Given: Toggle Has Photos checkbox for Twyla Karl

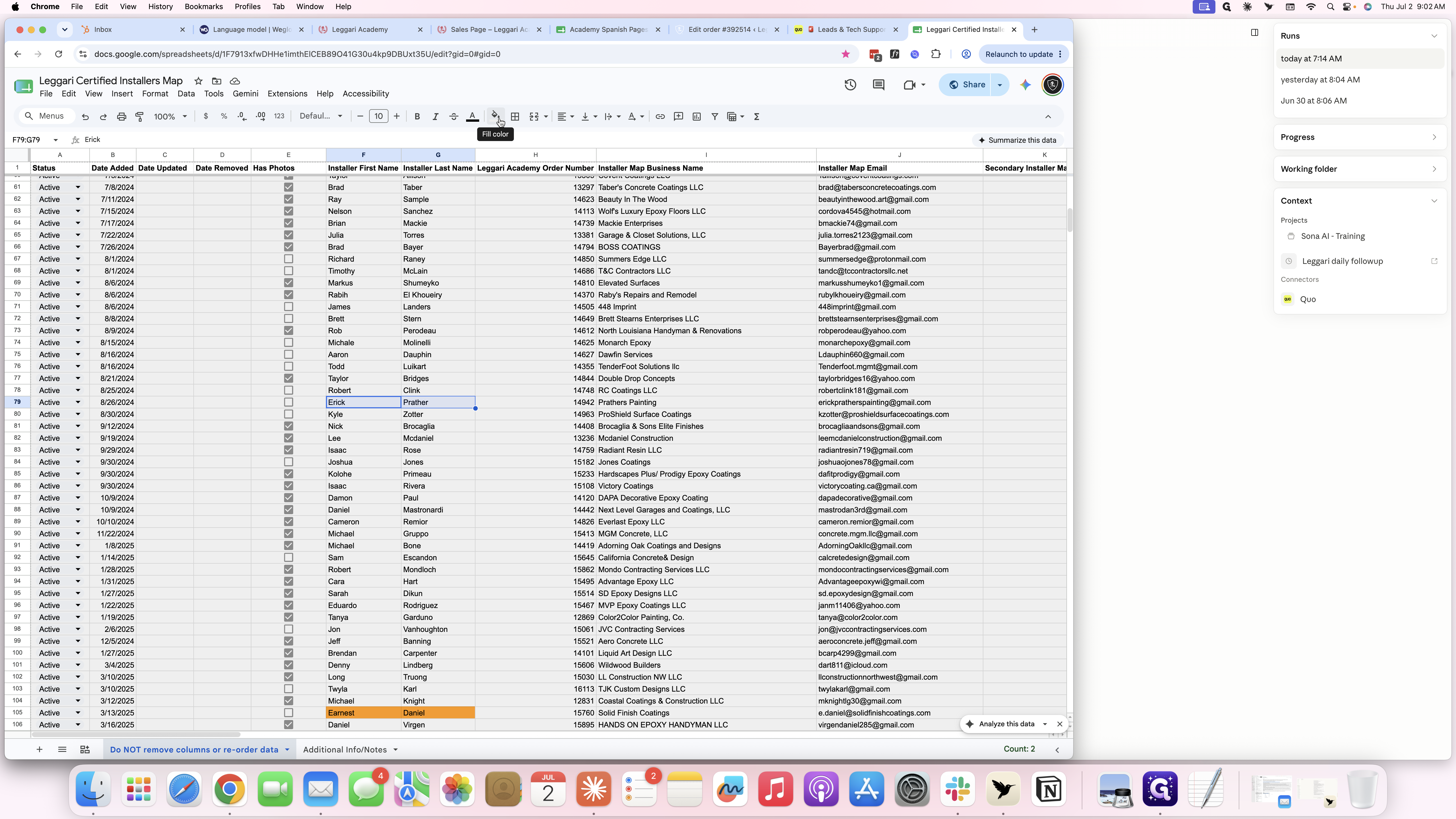Looking at the screenshot, I should pyautogui.click(x=288, y=689).
